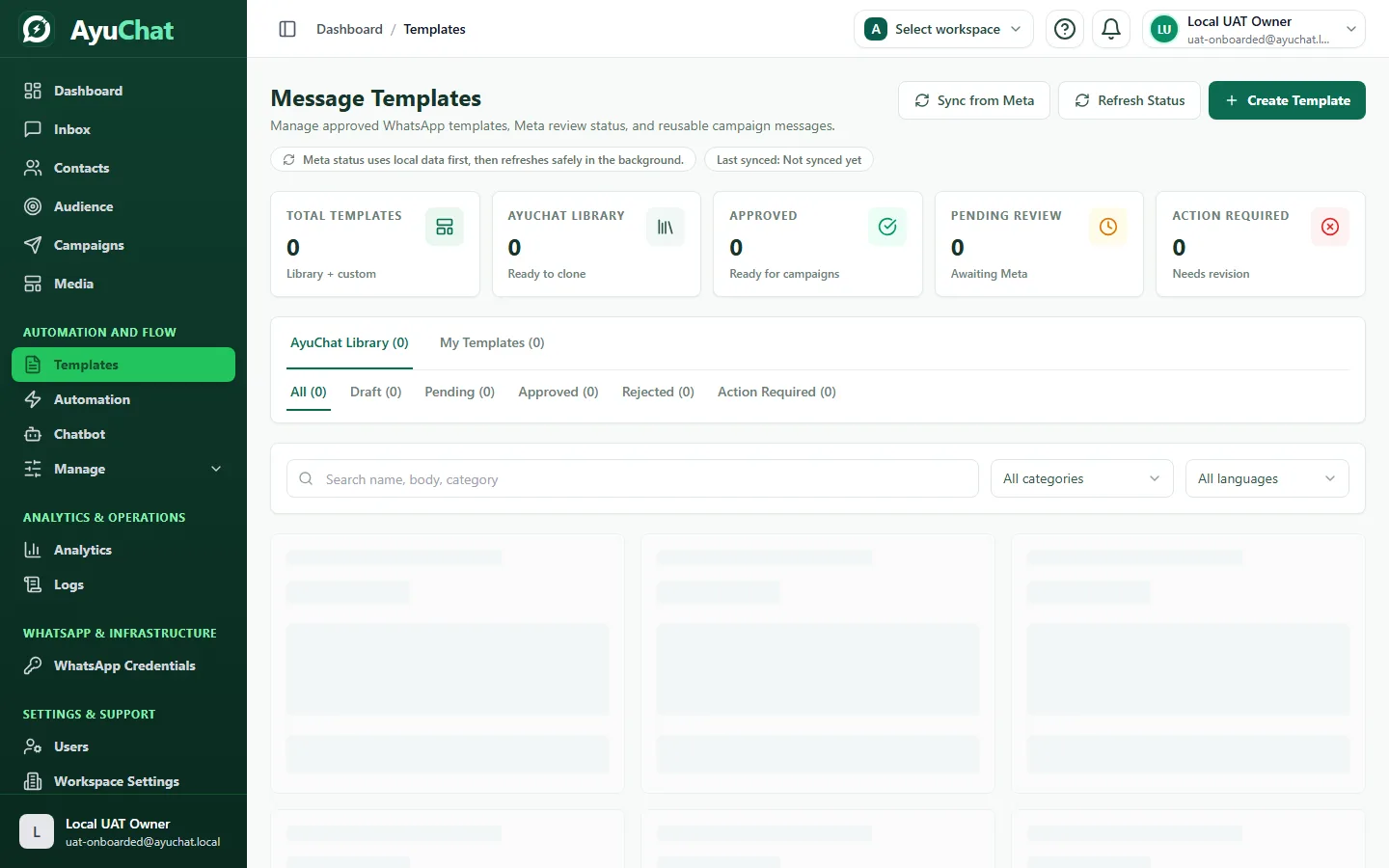Open Workspace Settings label in sidebar
Viewport: 1389px width, 868px height.
(117, 781)
